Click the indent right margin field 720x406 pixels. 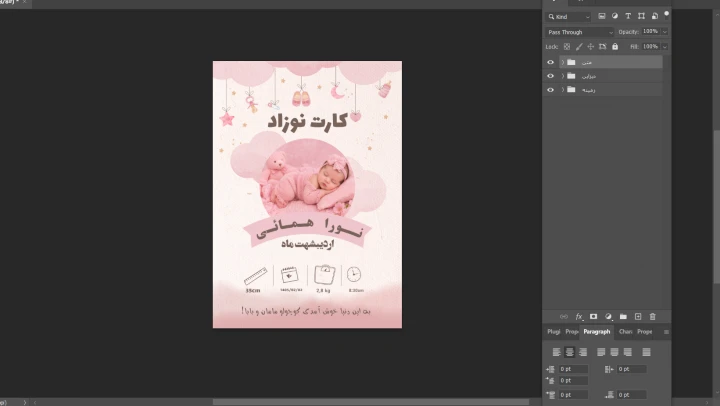point(631,369)
